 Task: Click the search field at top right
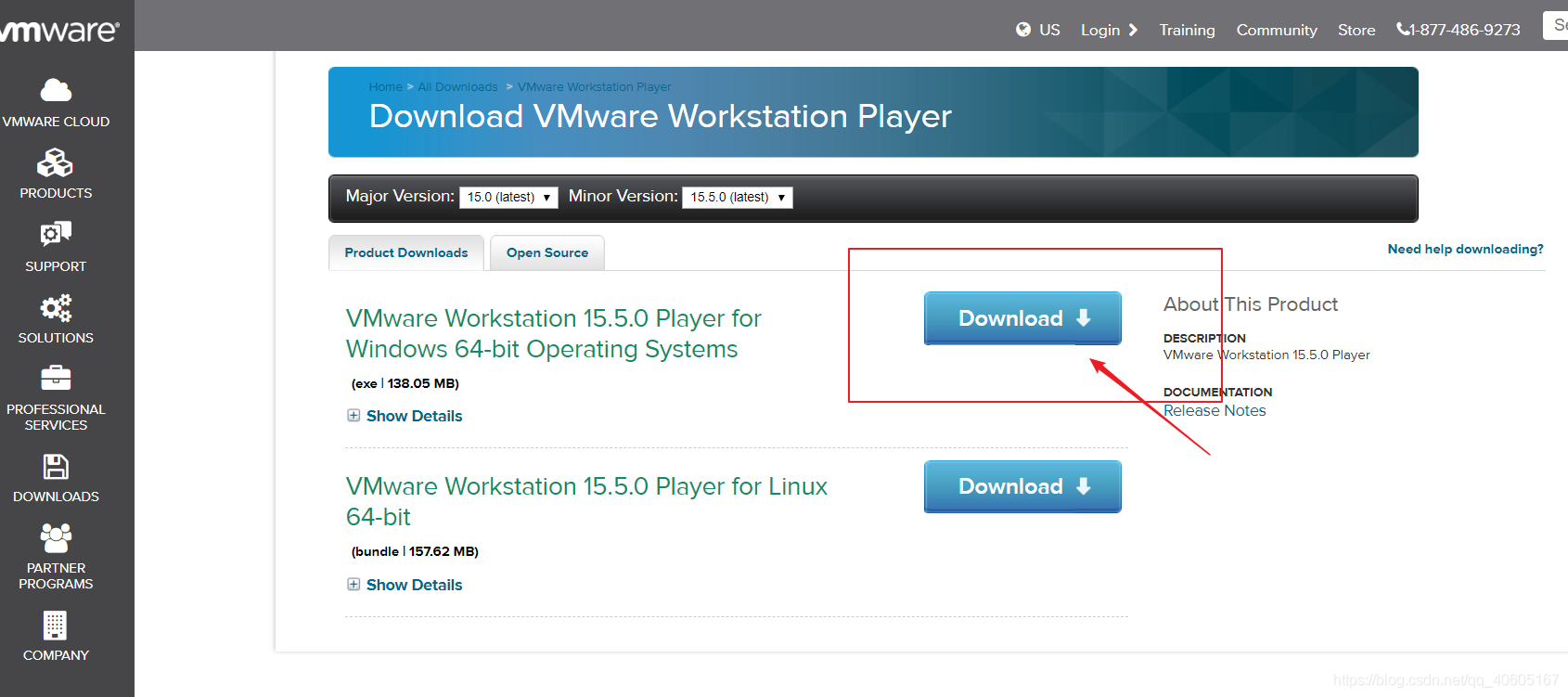1555,25
